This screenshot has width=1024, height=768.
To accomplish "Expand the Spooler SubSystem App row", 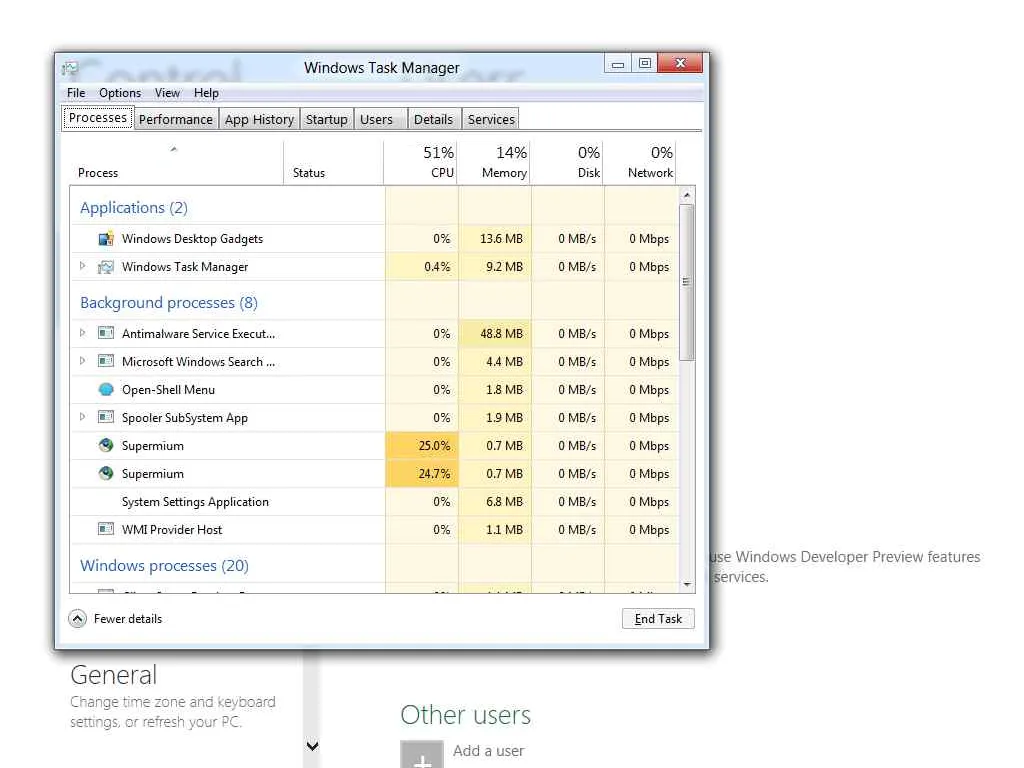I will point(82,416).
